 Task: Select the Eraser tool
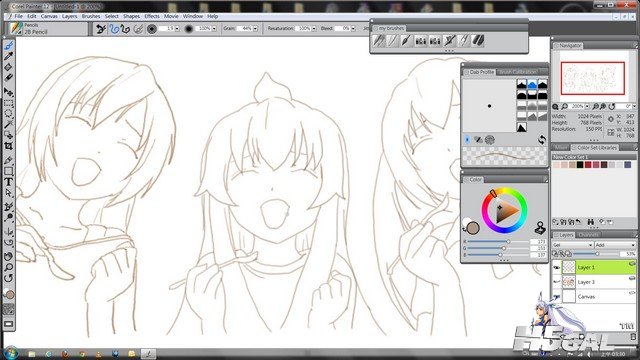tap(9, 78)
